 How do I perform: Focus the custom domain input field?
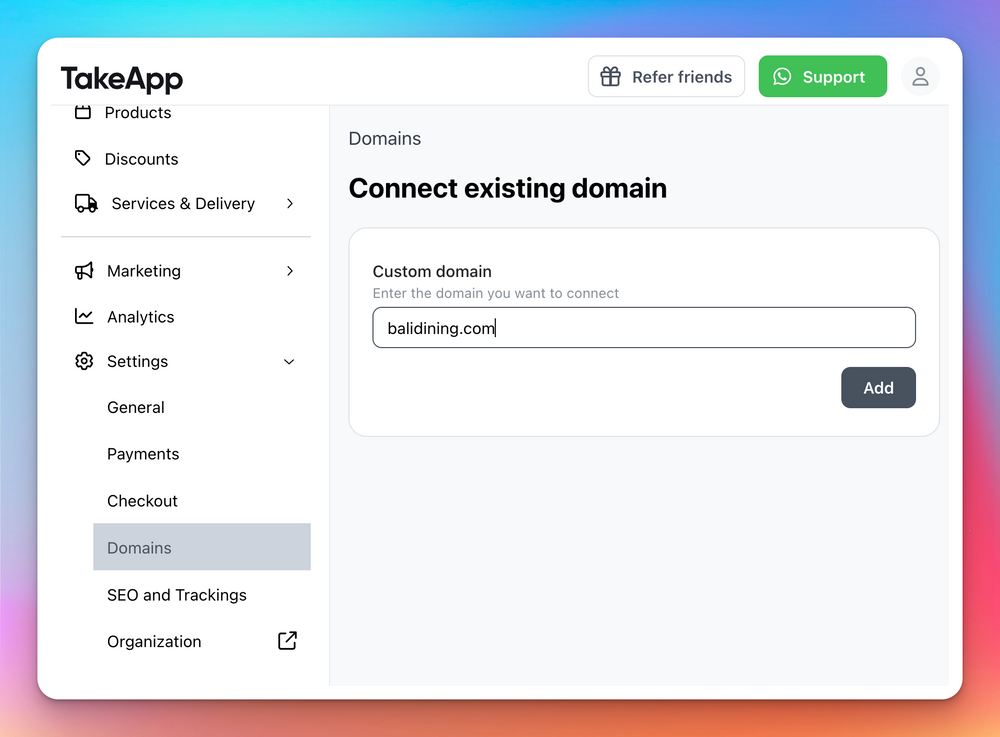(643, 328)
